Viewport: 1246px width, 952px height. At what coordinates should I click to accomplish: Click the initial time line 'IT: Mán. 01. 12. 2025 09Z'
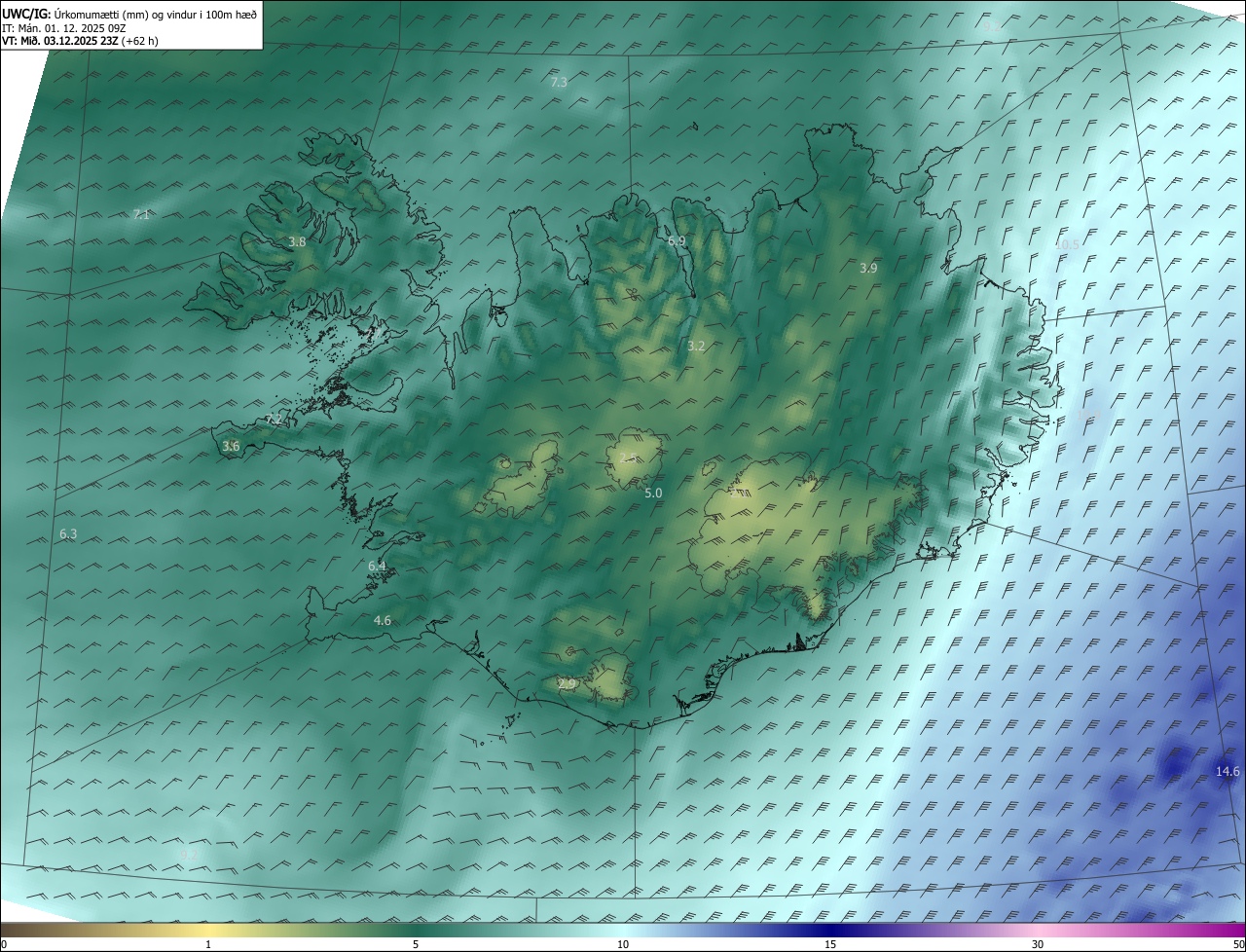[x=64, y=27]
